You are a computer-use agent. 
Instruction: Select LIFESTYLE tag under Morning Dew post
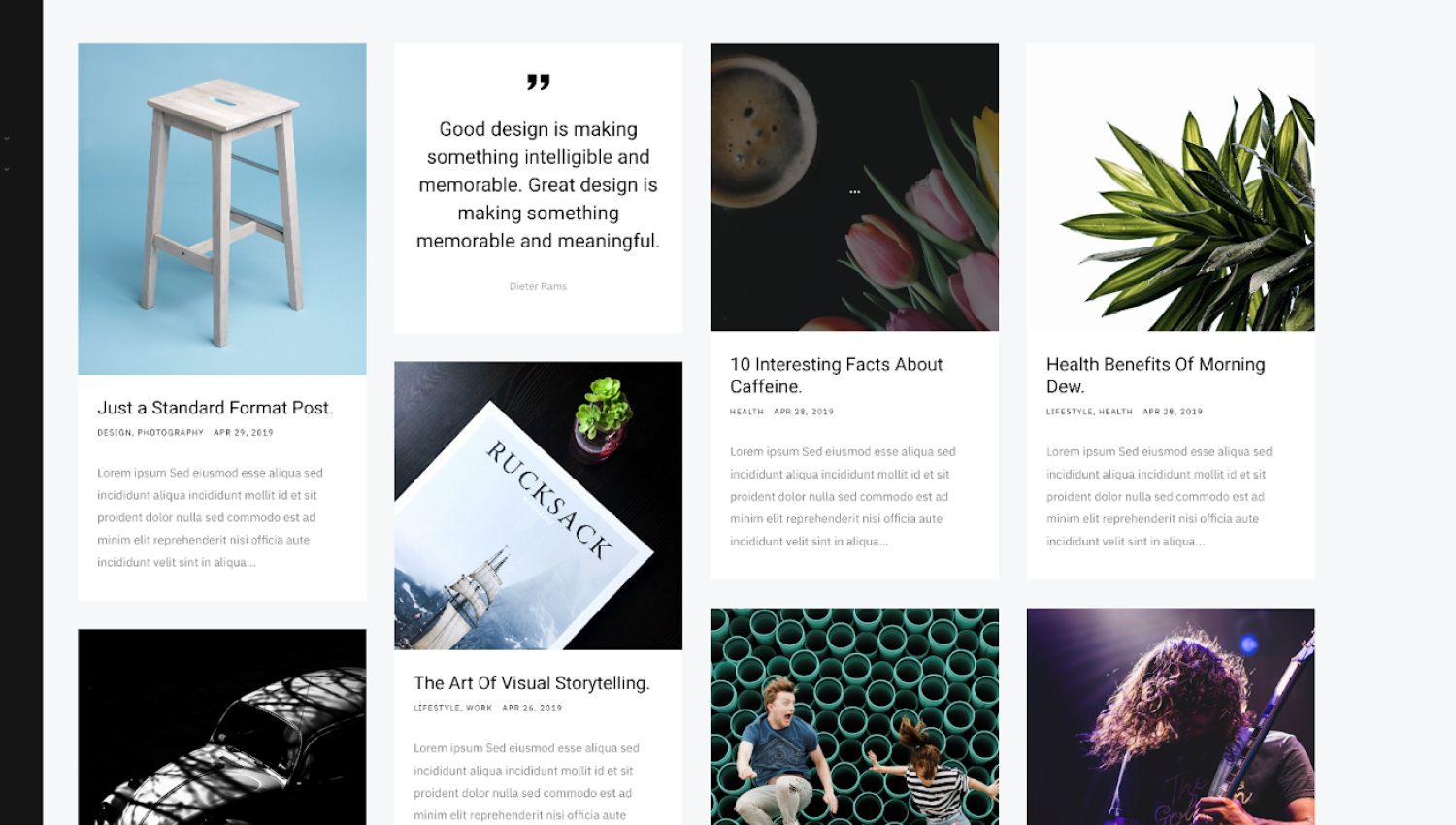pyautogui.click(x=1070, y=412)
